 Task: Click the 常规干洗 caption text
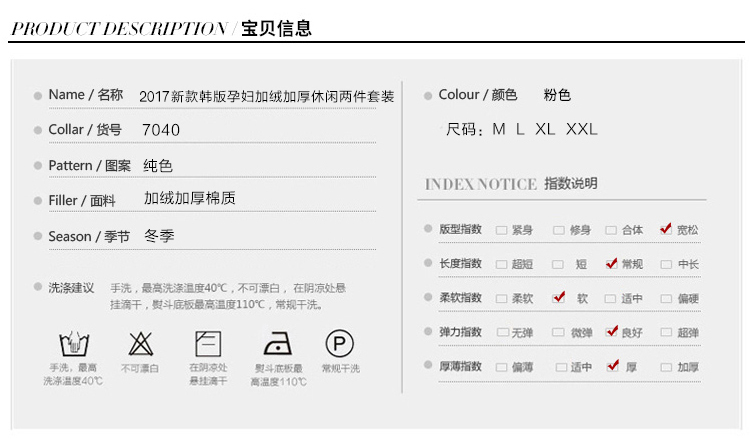click(341, 368)
